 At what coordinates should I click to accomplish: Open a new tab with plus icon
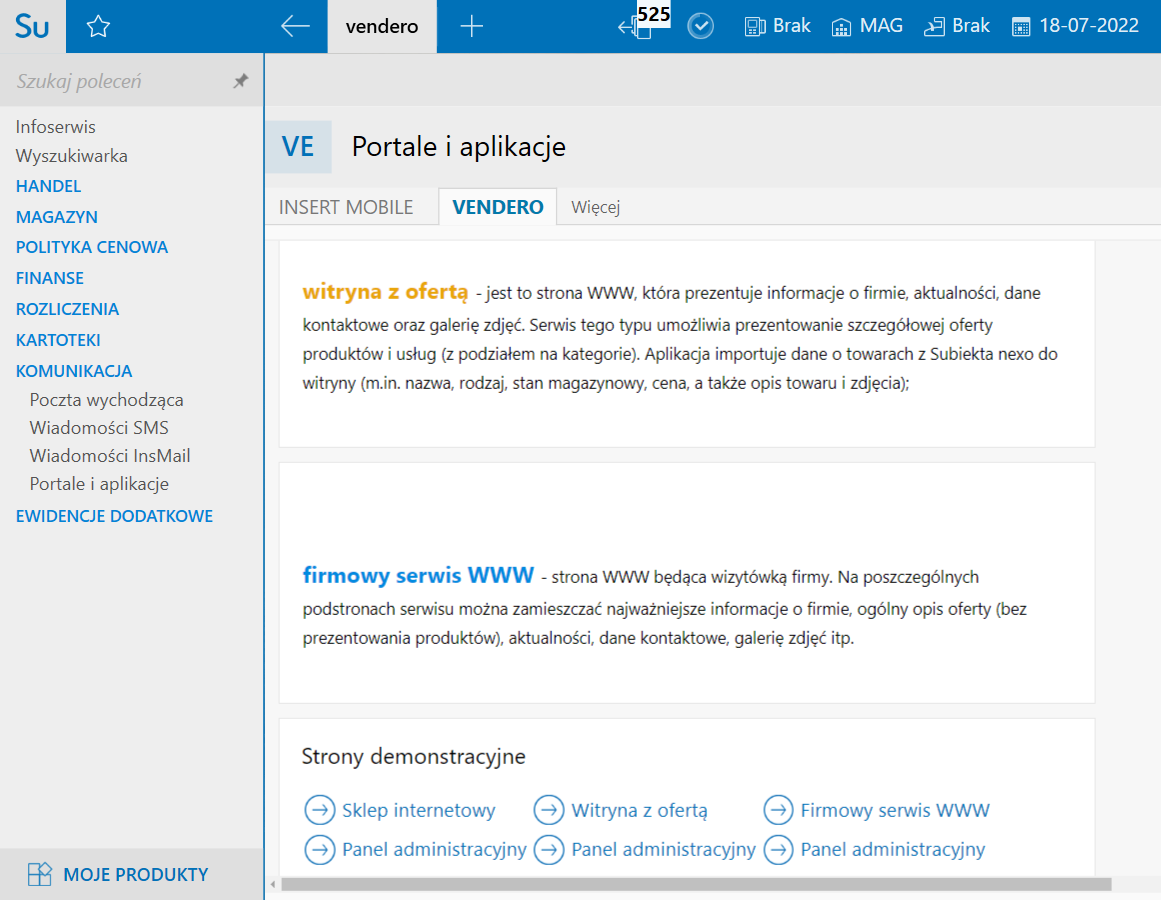click(x=471, y=26)
